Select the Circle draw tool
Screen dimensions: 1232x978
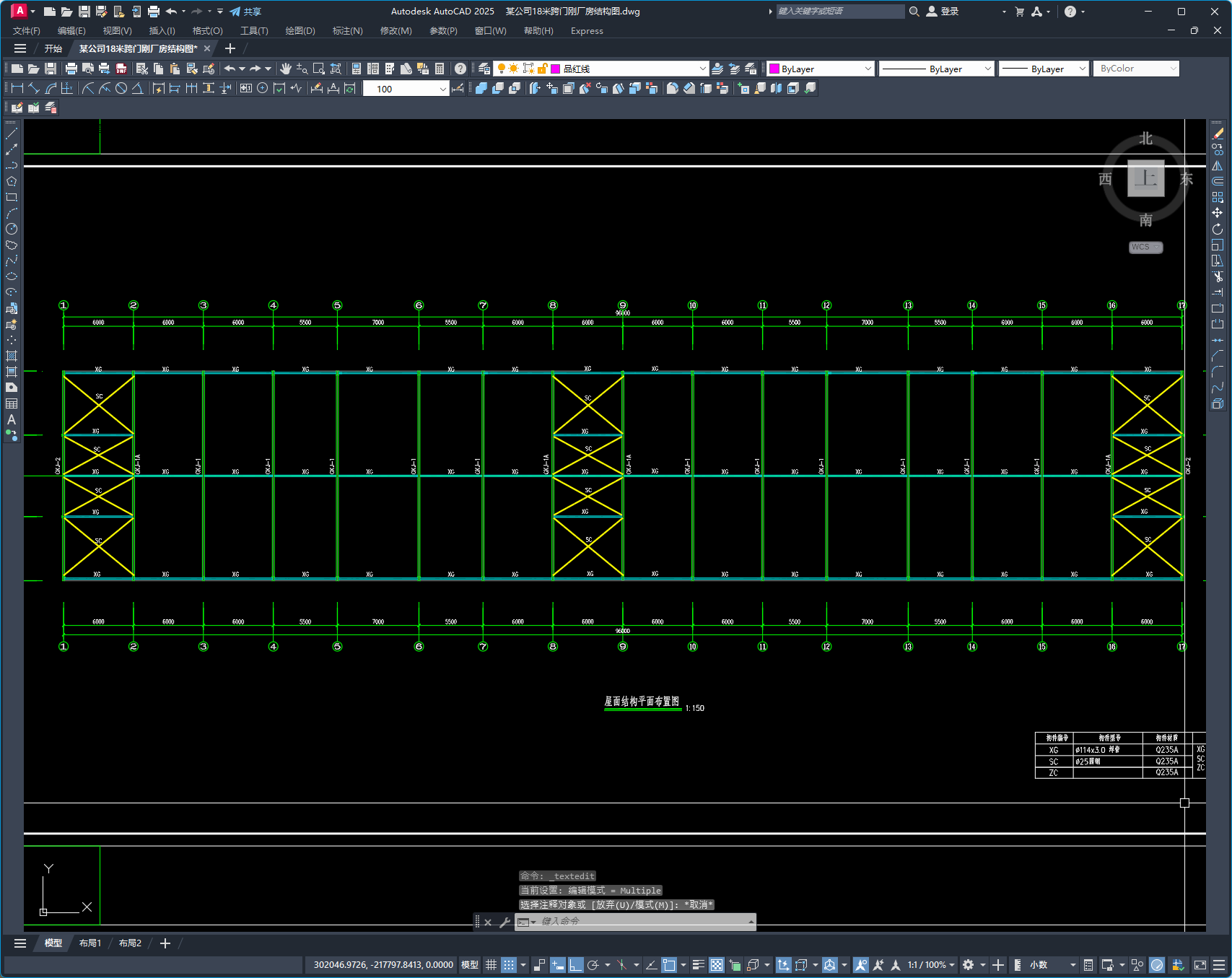[x=12, y=229]
